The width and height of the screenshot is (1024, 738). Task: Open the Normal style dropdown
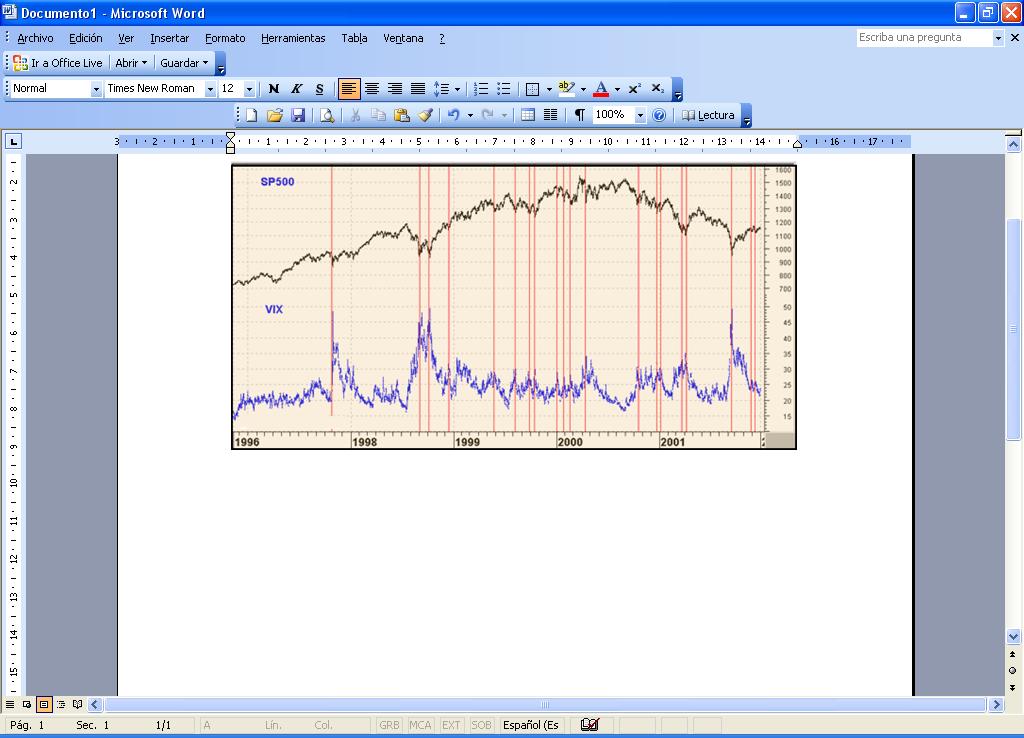[x=96, y=89]
